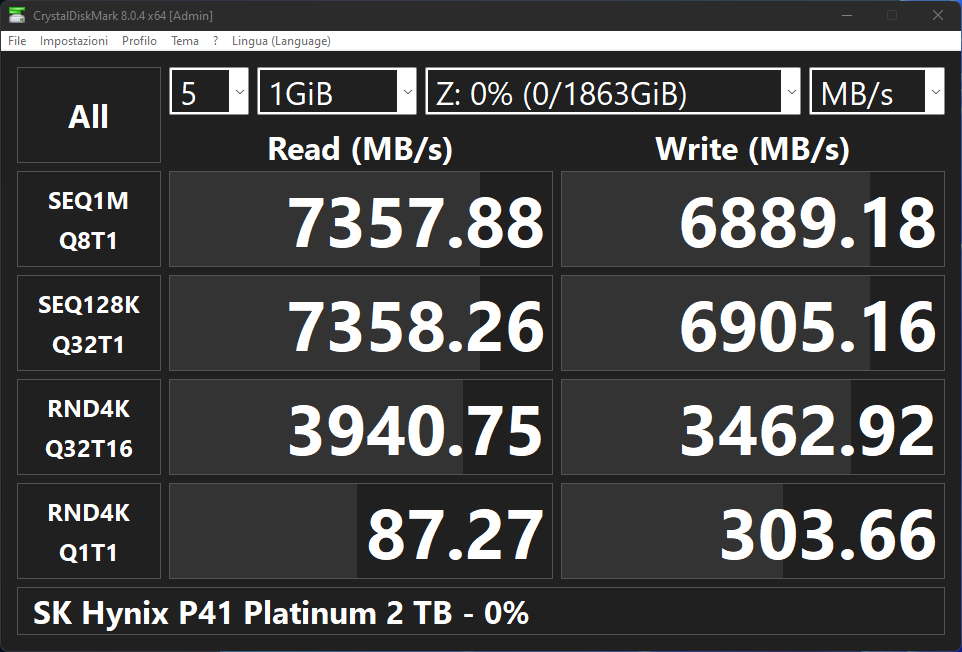
Task: Open the Profilo menu
Action: [139, 41]
